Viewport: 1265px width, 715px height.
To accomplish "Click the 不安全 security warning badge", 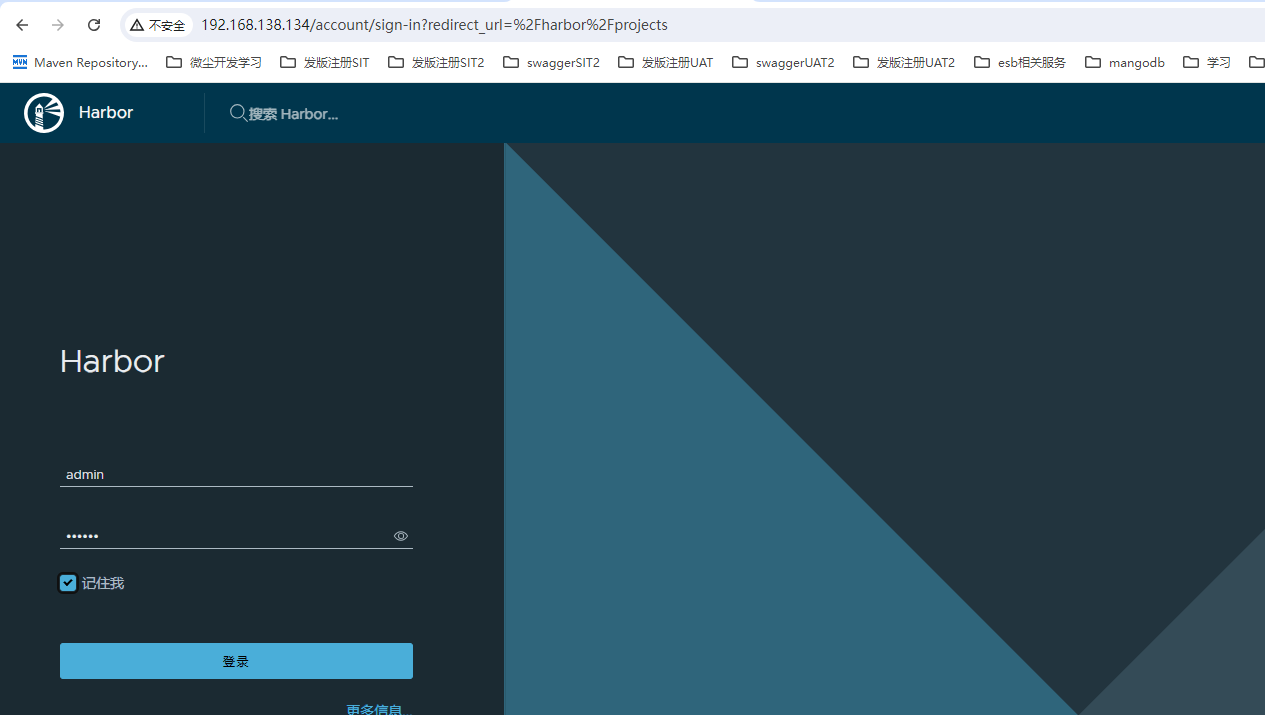I will click(x=158, y=25).
